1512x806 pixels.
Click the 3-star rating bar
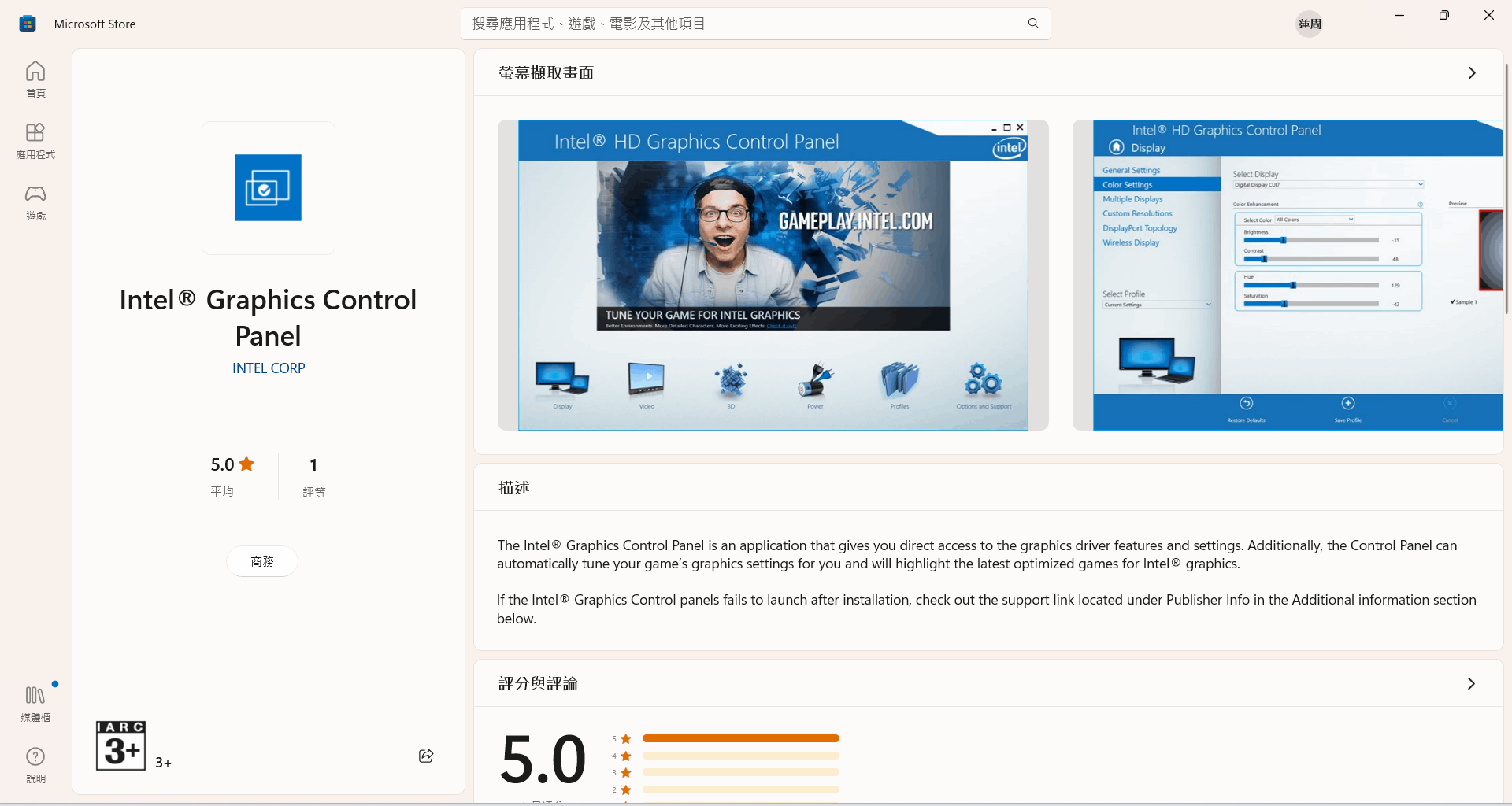tap(740, 772)
